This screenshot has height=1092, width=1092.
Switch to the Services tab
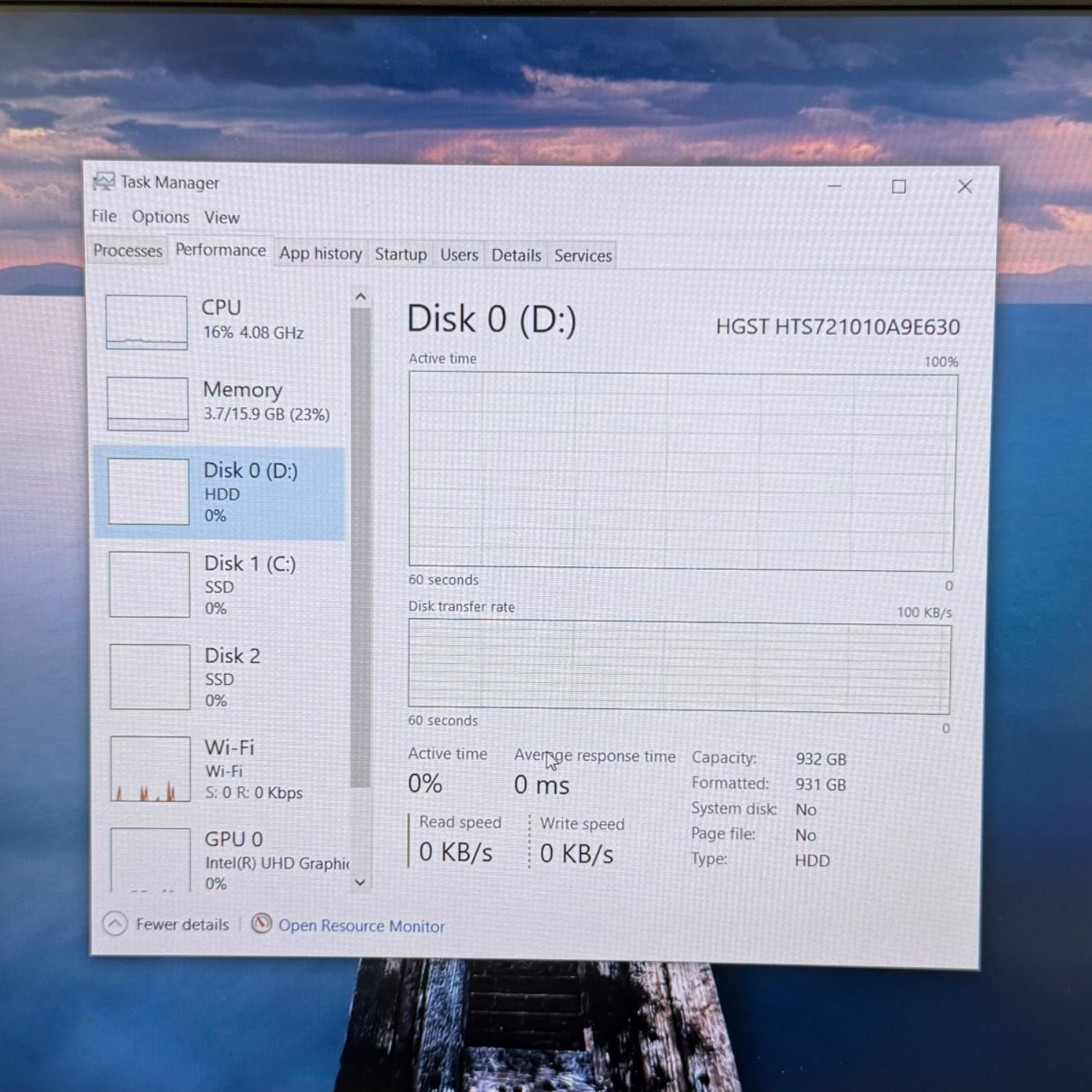(582, 256)
